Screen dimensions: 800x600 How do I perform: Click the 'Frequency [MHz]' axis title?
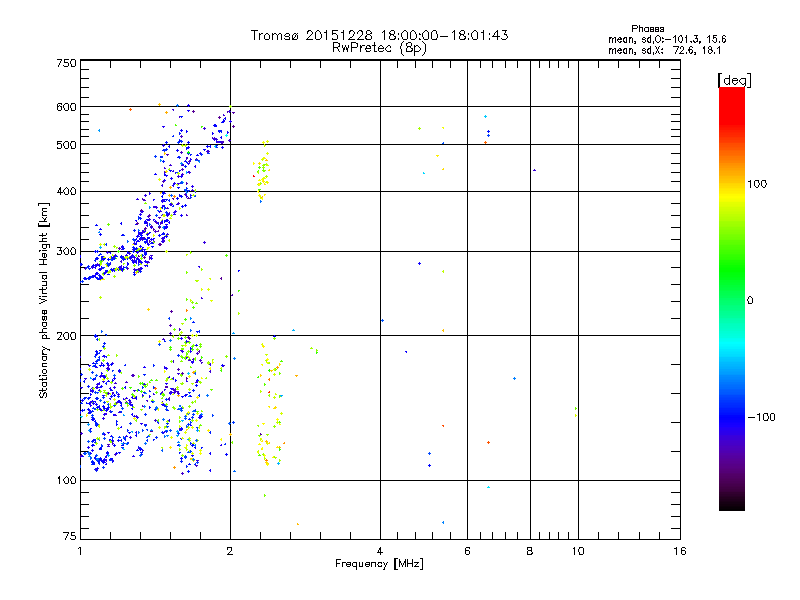coord(379,564)
